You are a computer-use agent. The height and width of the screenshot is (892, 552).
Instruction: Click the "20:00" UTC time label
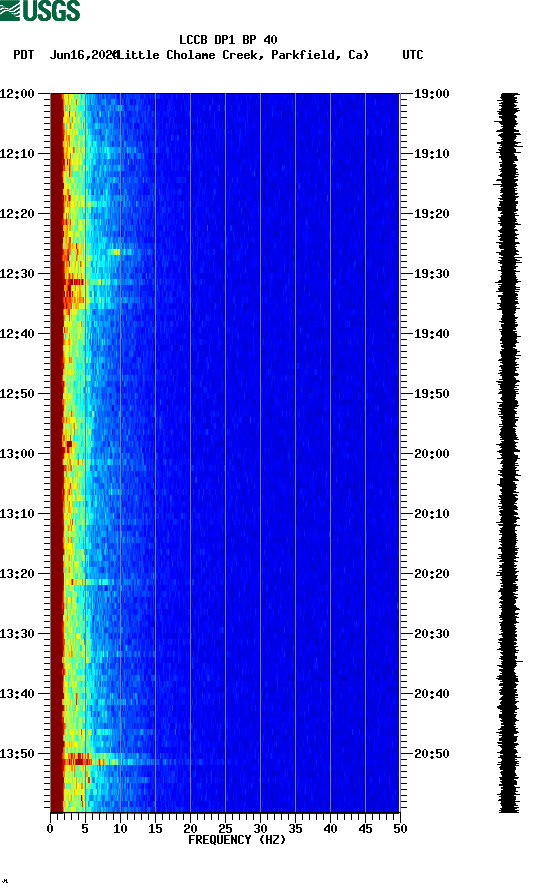point(431,454)
